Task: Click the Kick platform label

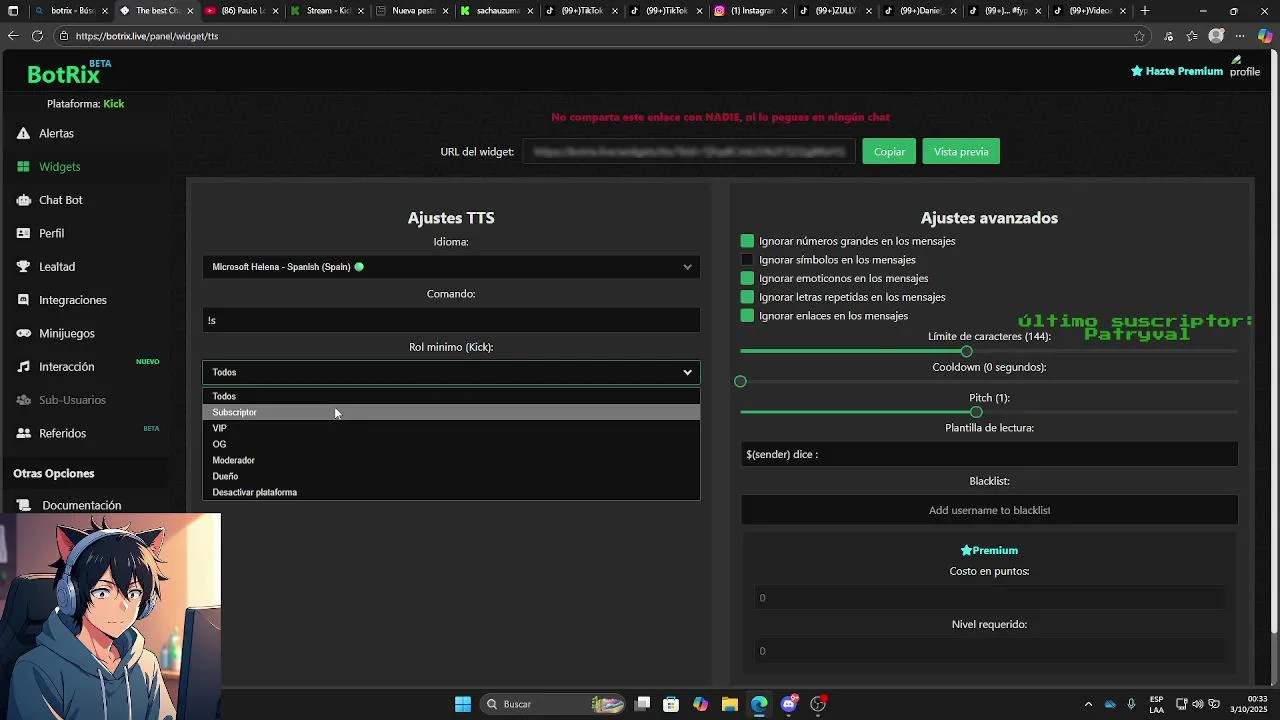Action: [x=113, y=104]
